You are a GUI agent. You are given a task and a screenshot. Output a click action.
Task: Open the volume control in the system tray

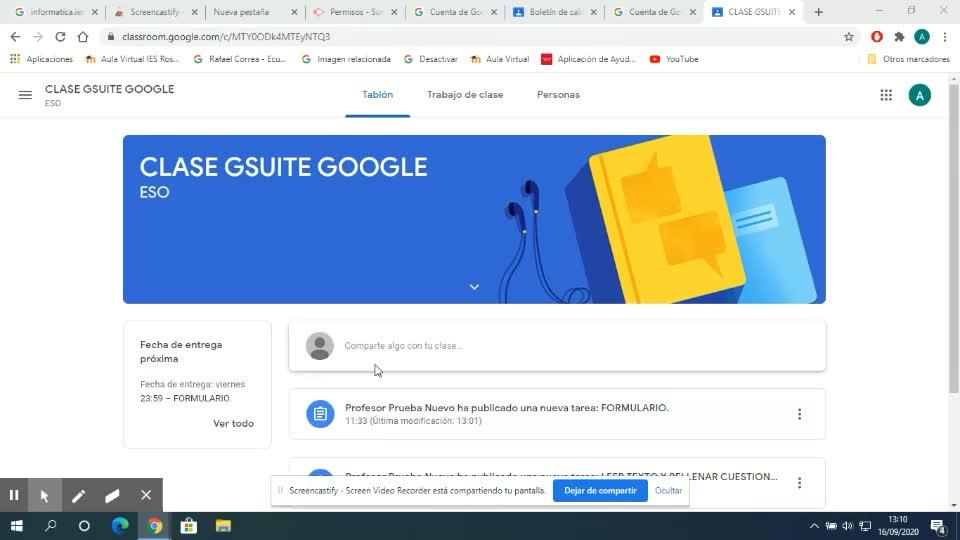click(x=847, y=526)
